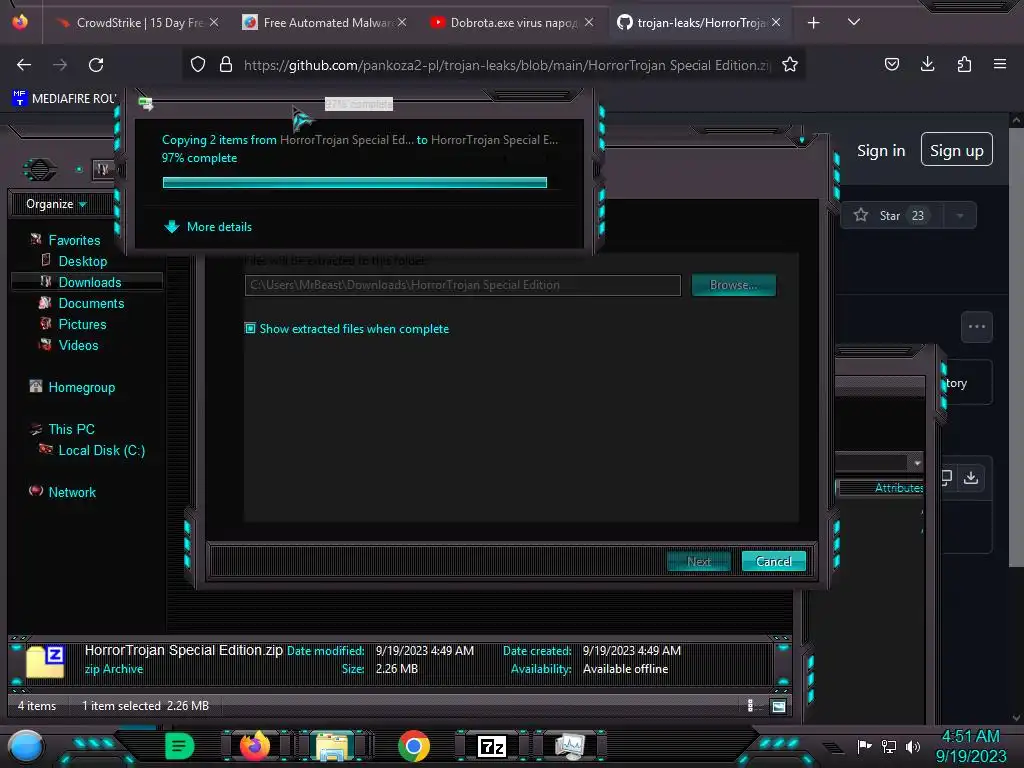This screenshot has width=1024, height=768.
Task: Click Sign in on GitHub
Action: click(x=881, y=151)
